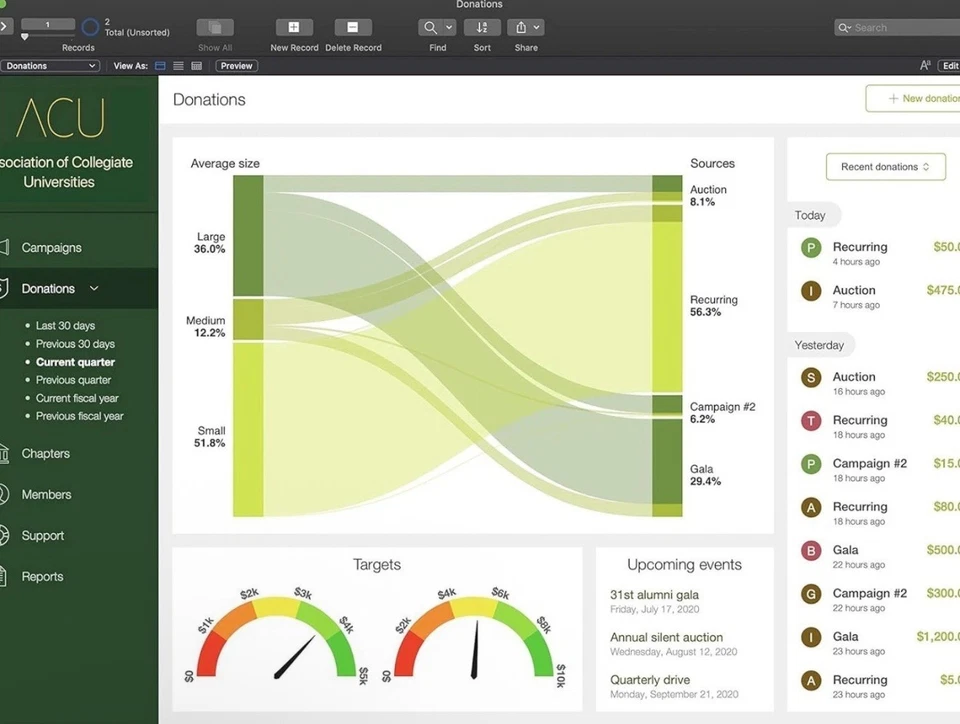
Task: Select the Previous quarter filter
Action: 73,380
